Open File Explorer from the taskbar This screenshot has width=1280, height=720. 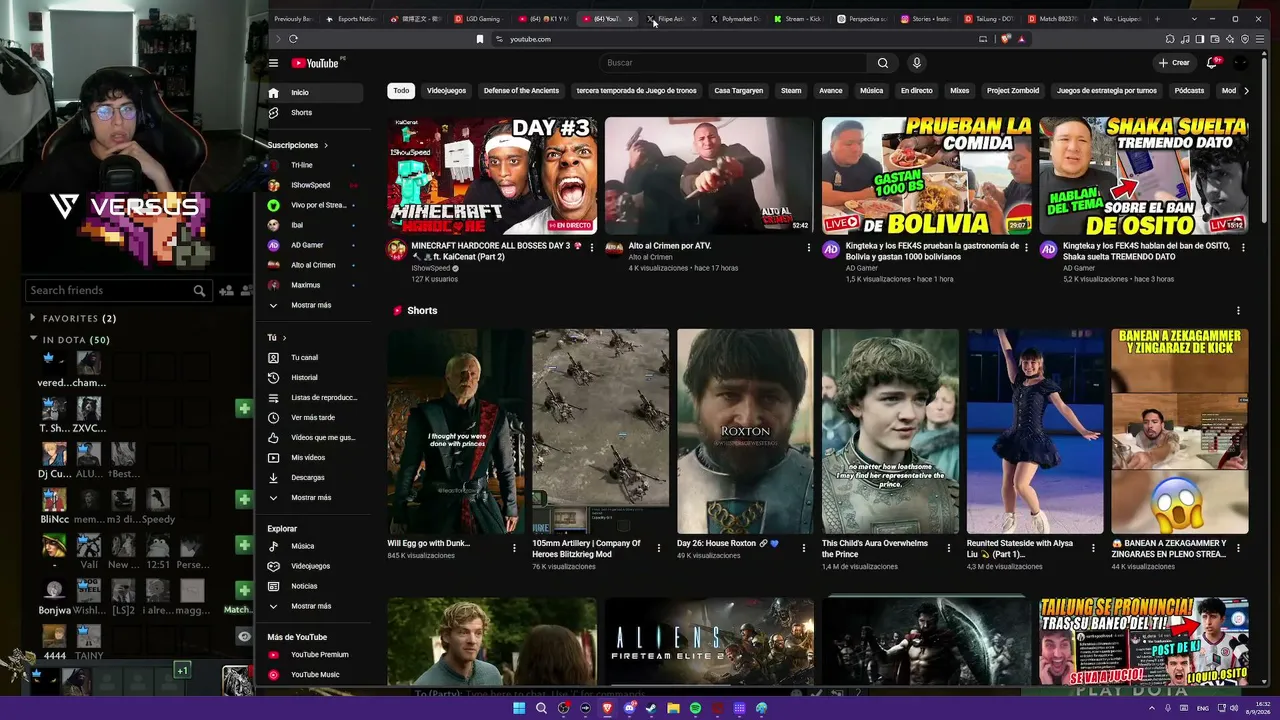[673, 708]
